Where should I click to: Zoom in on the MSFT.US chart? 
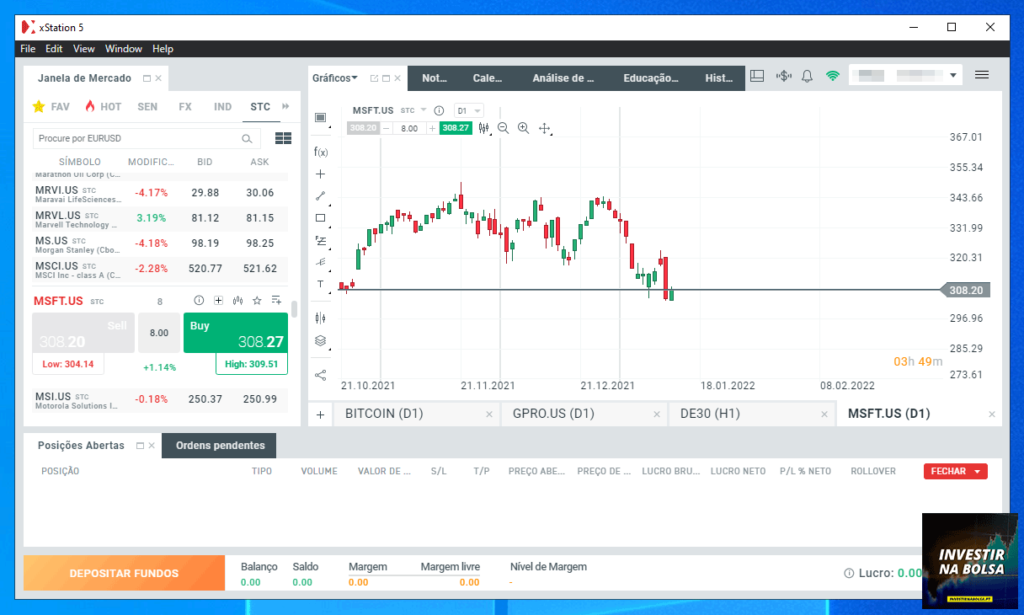[x=523, y=128]
